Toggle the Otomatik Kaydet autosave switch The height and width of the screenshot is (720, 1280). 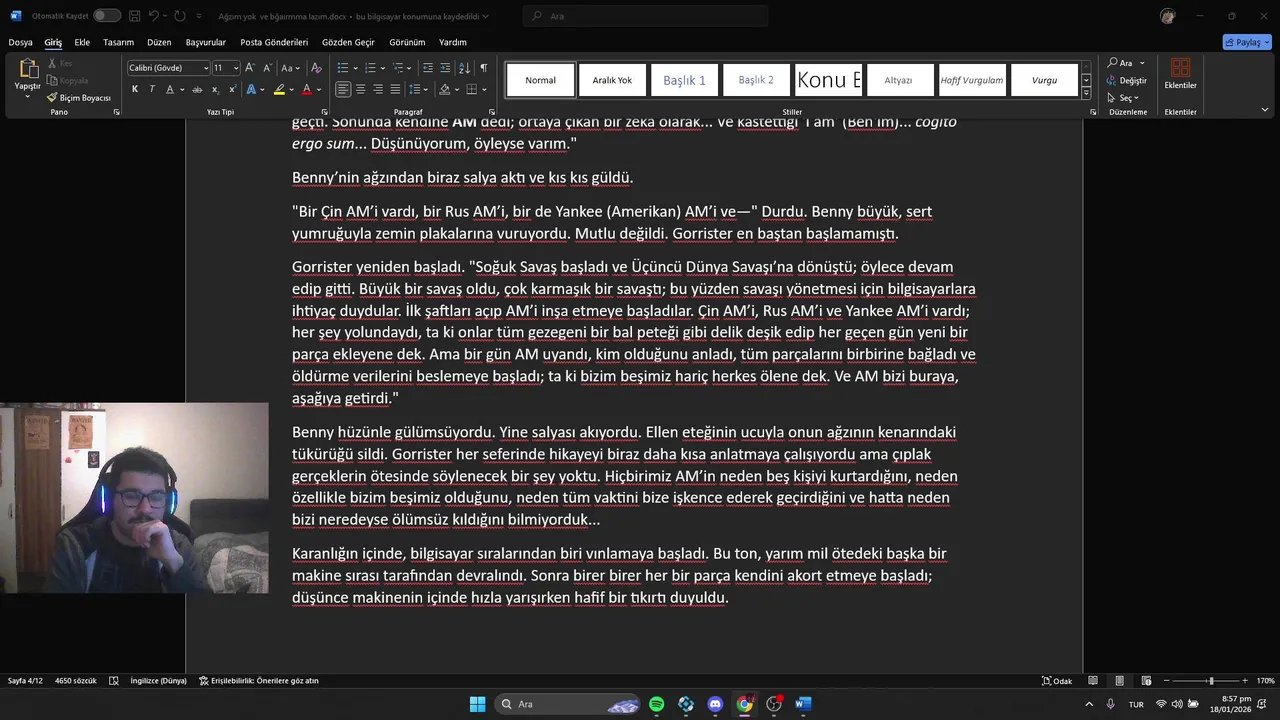(x=107, y=16)
